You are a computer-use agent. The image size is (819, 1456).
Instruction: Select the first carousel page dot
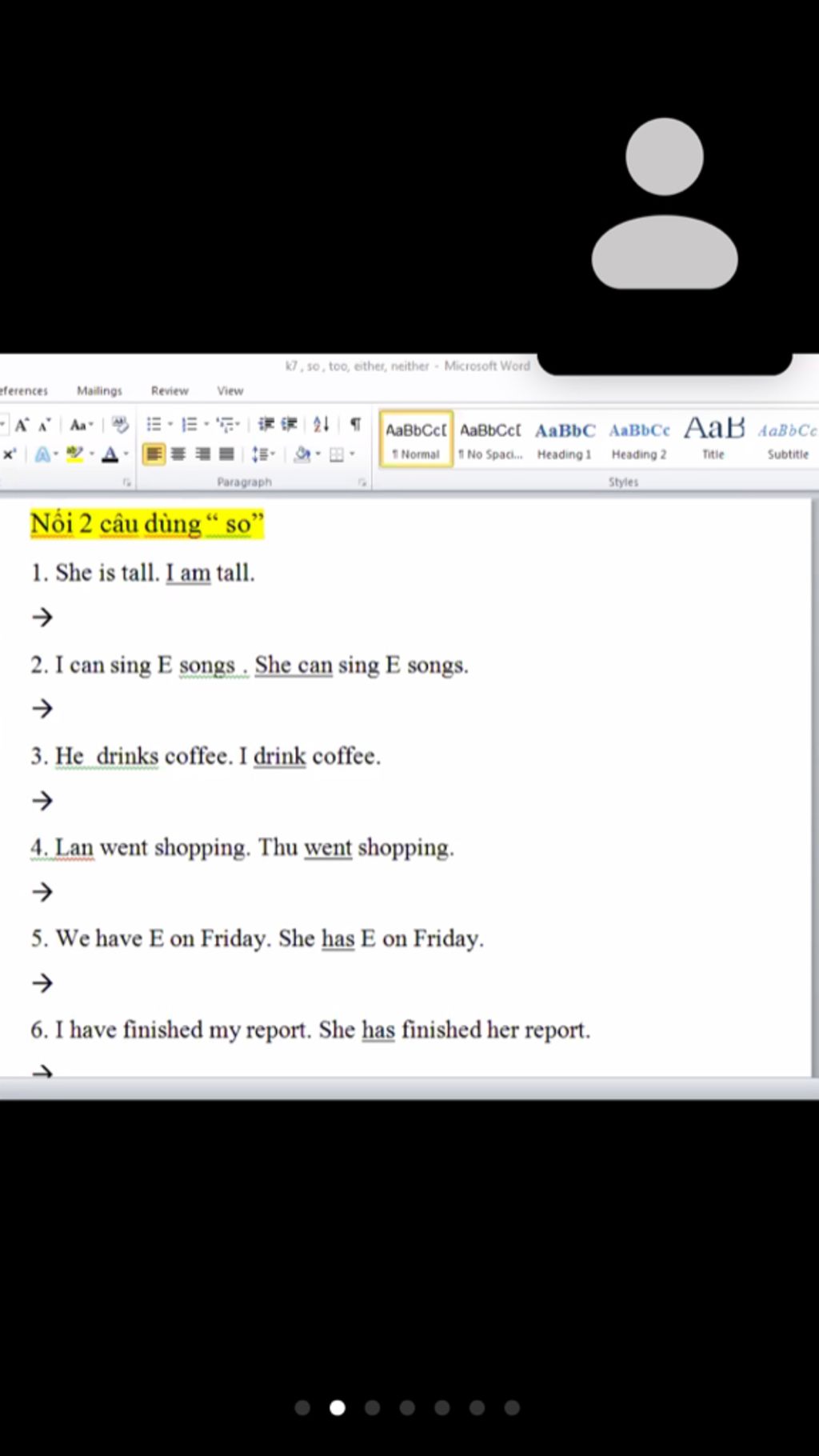point(302,1407)
